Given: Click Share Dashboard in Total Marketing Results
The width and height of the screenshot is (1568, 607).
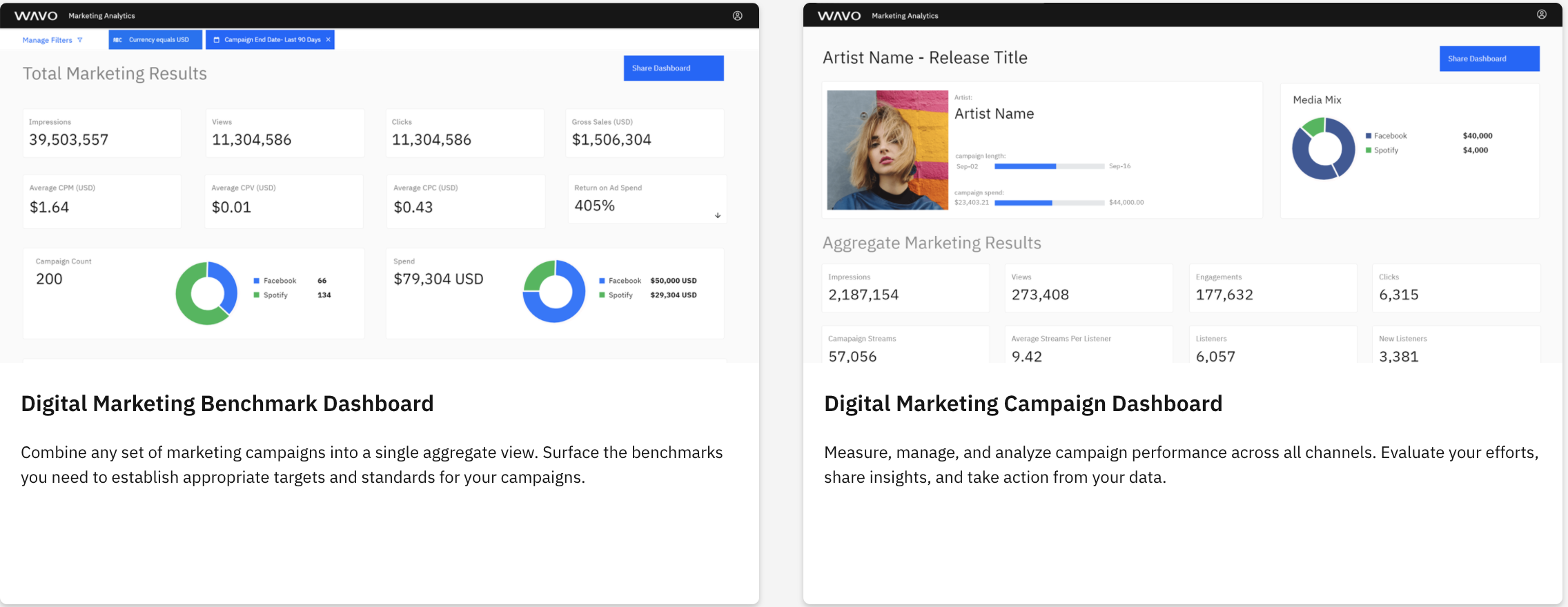Looking at the screenshot, I should point(674,68).
